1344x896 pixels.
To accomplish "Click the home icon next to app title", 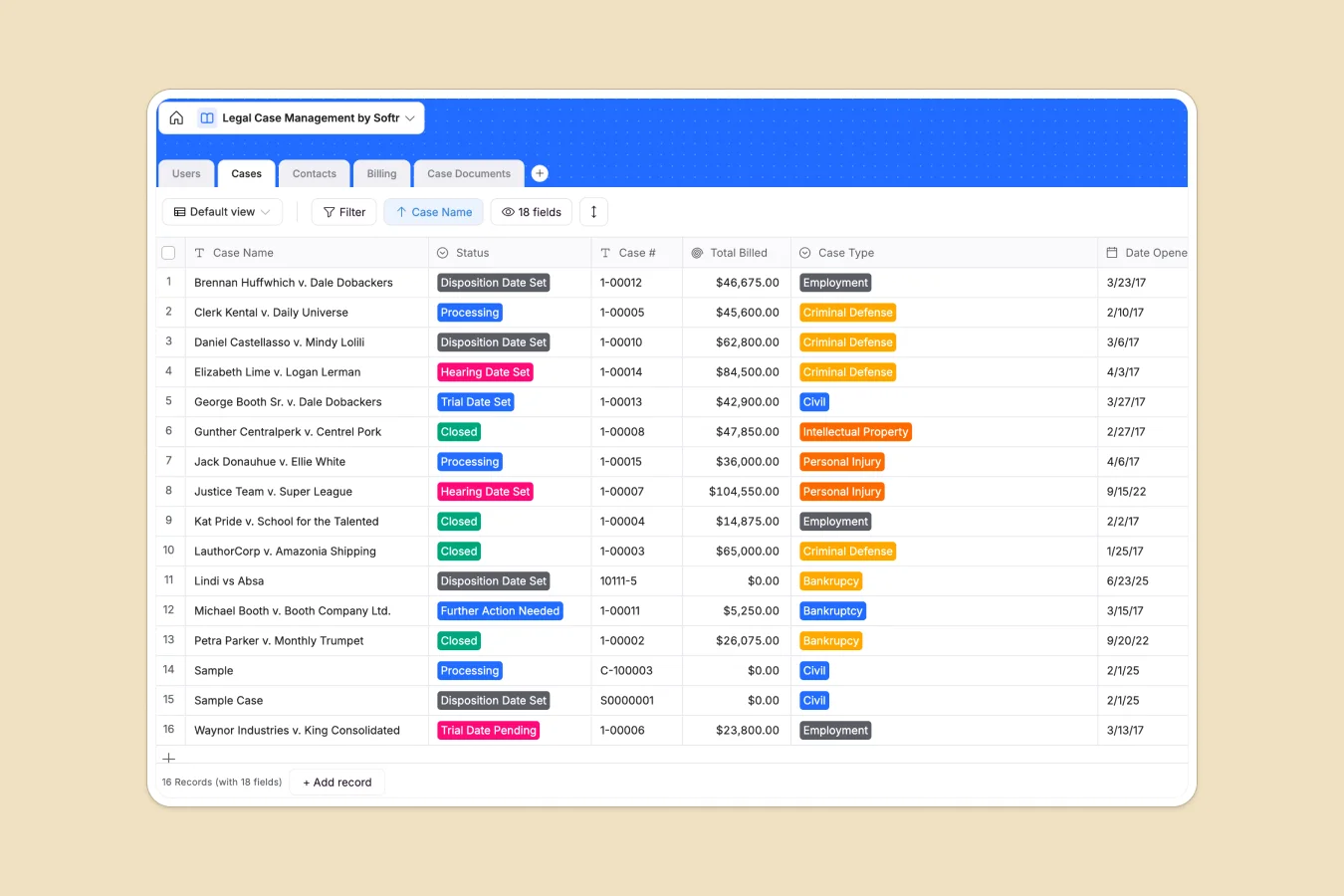I will (x=176, y=117).
